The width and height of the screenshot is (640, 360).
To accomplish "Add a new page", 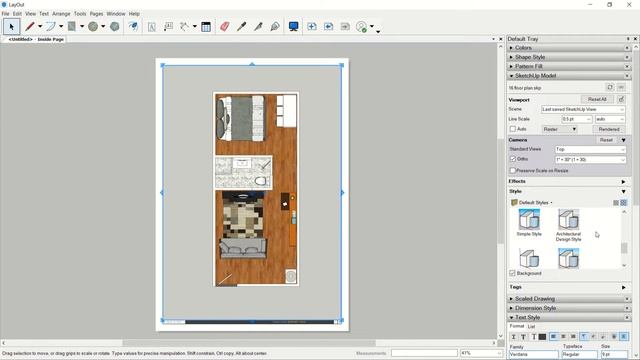I will (x=312, y=27).
